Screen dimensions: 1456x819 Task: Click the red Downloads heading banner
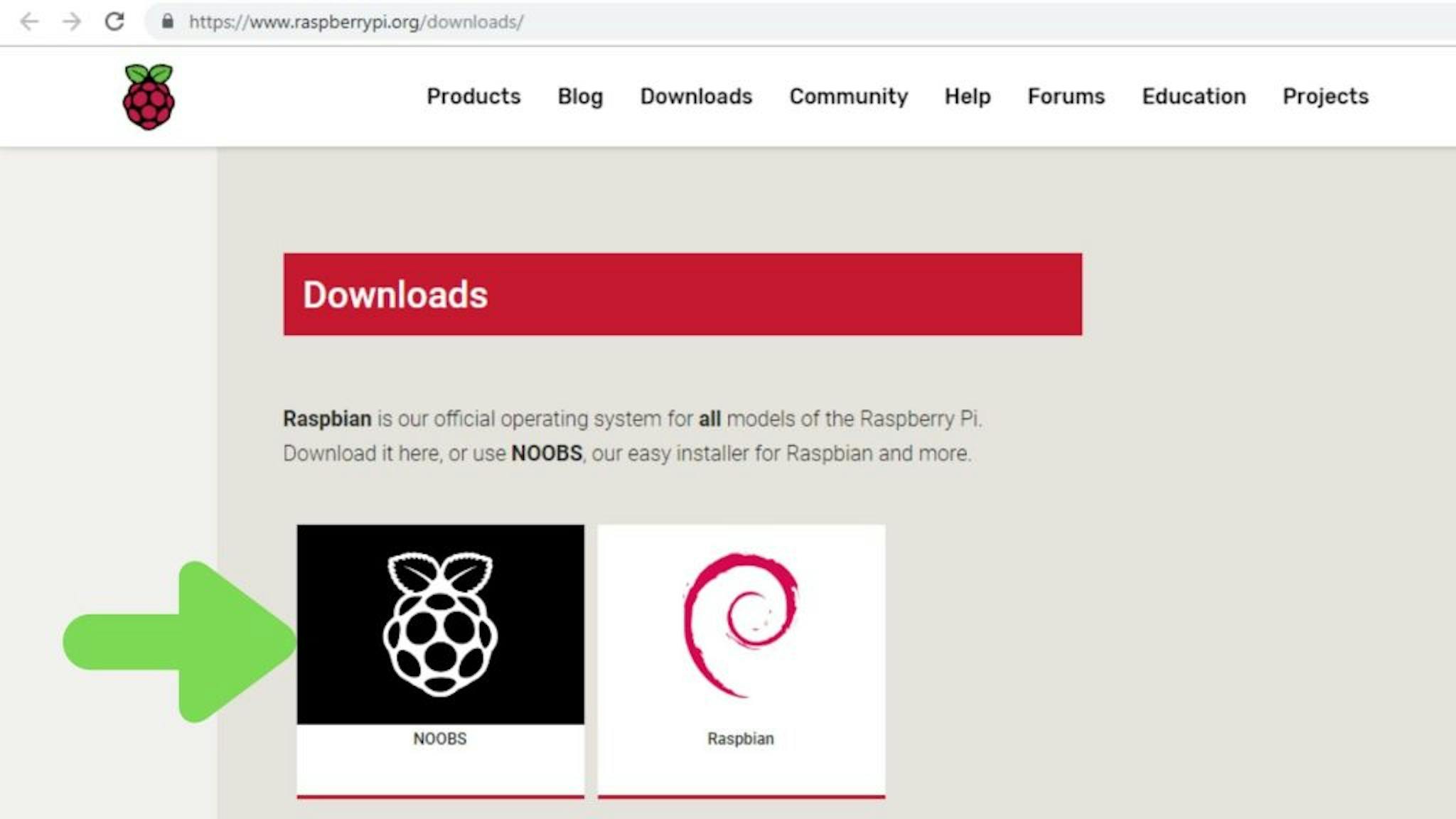point(682,294)
